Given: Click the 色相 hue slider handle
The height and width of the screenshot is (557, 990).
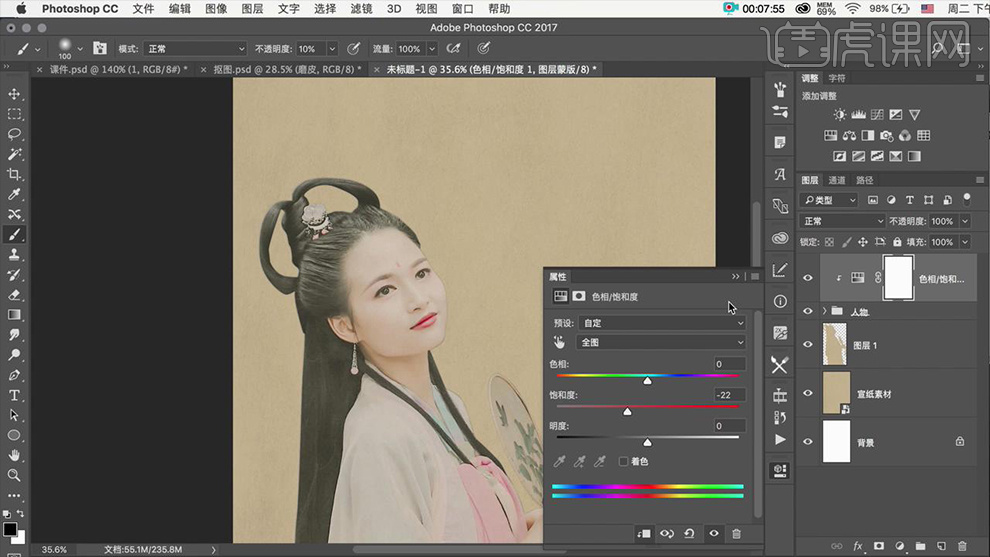Looking at the screenshot, I should point(647,381).
